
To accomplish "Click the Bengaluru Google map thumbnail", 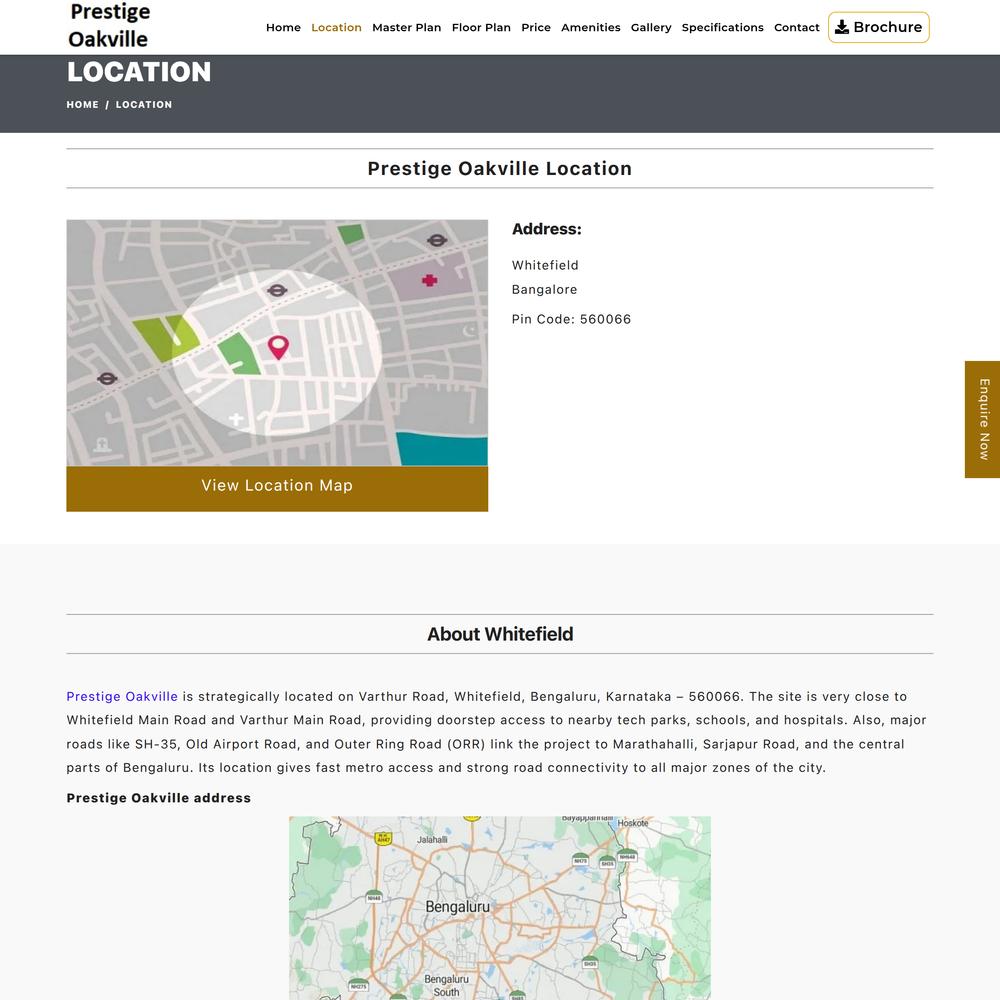I will click(x=499, y=908).
